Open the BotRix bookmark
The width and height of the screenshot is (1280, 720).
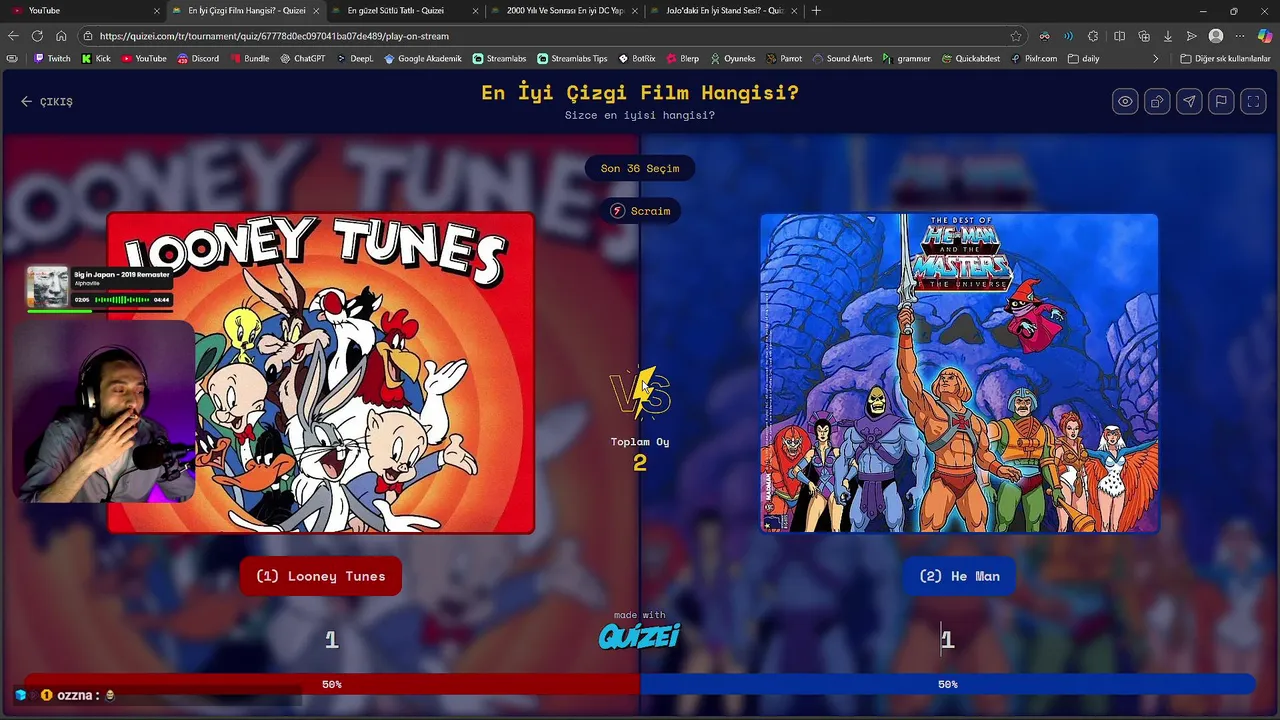pos(637,59)
